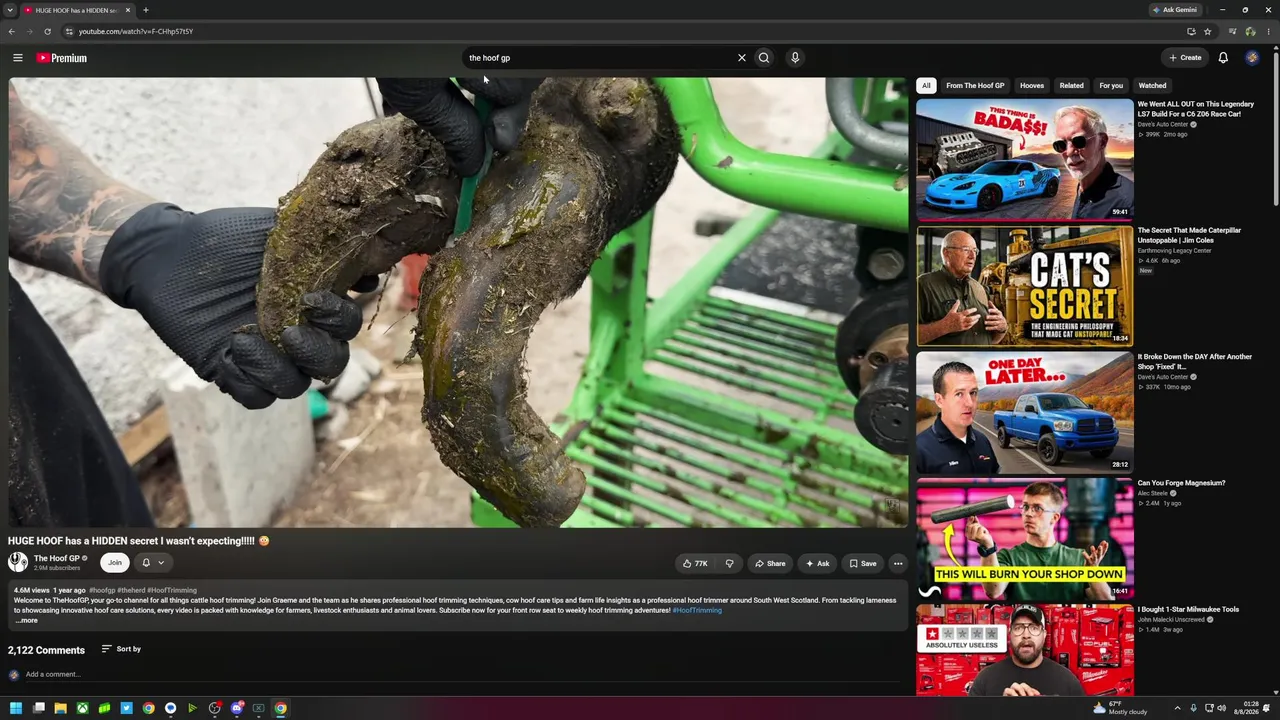Select the Hooves filter chip
Image resolution: width=1280 pixels, height=720 pixels.
(1032, 86)
